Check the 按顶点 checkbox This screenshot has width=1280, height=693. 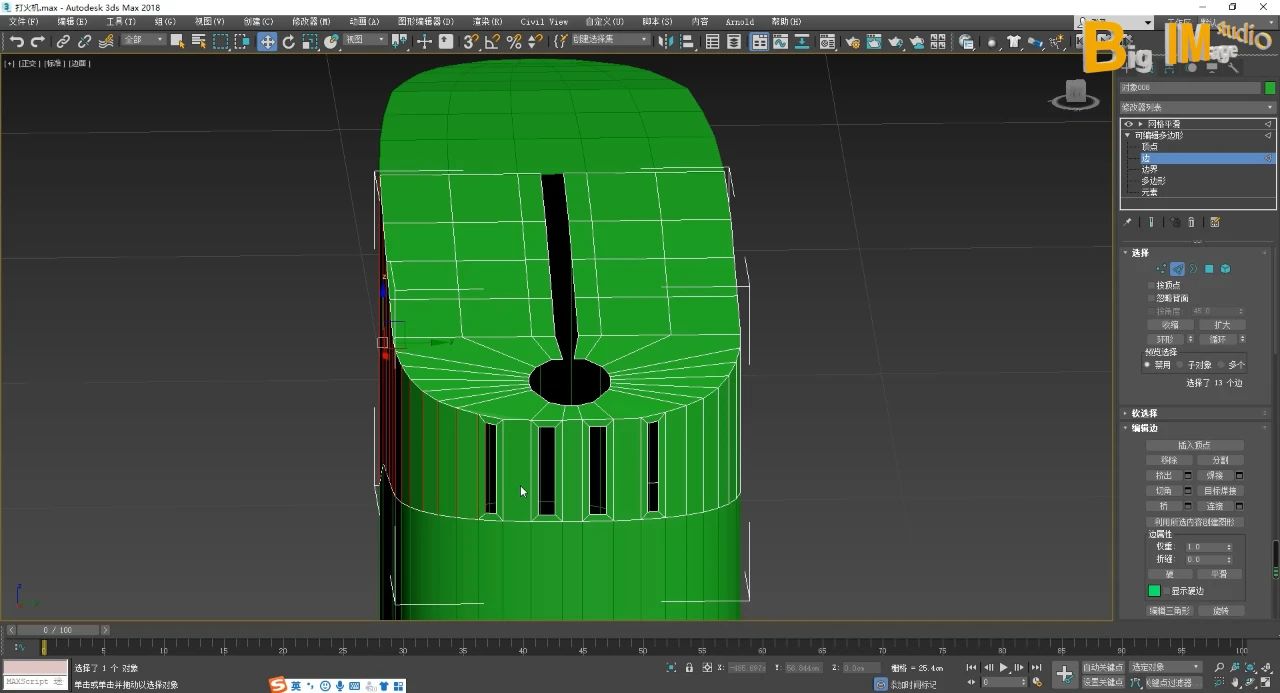[x=1151, y=285]
